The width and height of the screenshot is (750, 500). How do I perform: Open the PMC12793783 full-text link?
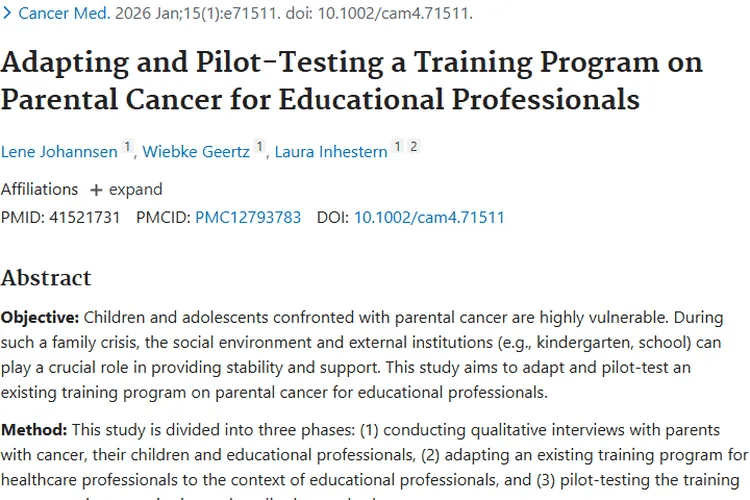(x=247, y=217)
